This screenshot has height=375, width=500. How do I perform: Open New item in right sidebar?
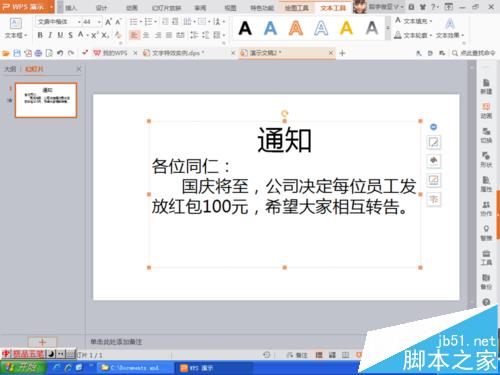486,86
